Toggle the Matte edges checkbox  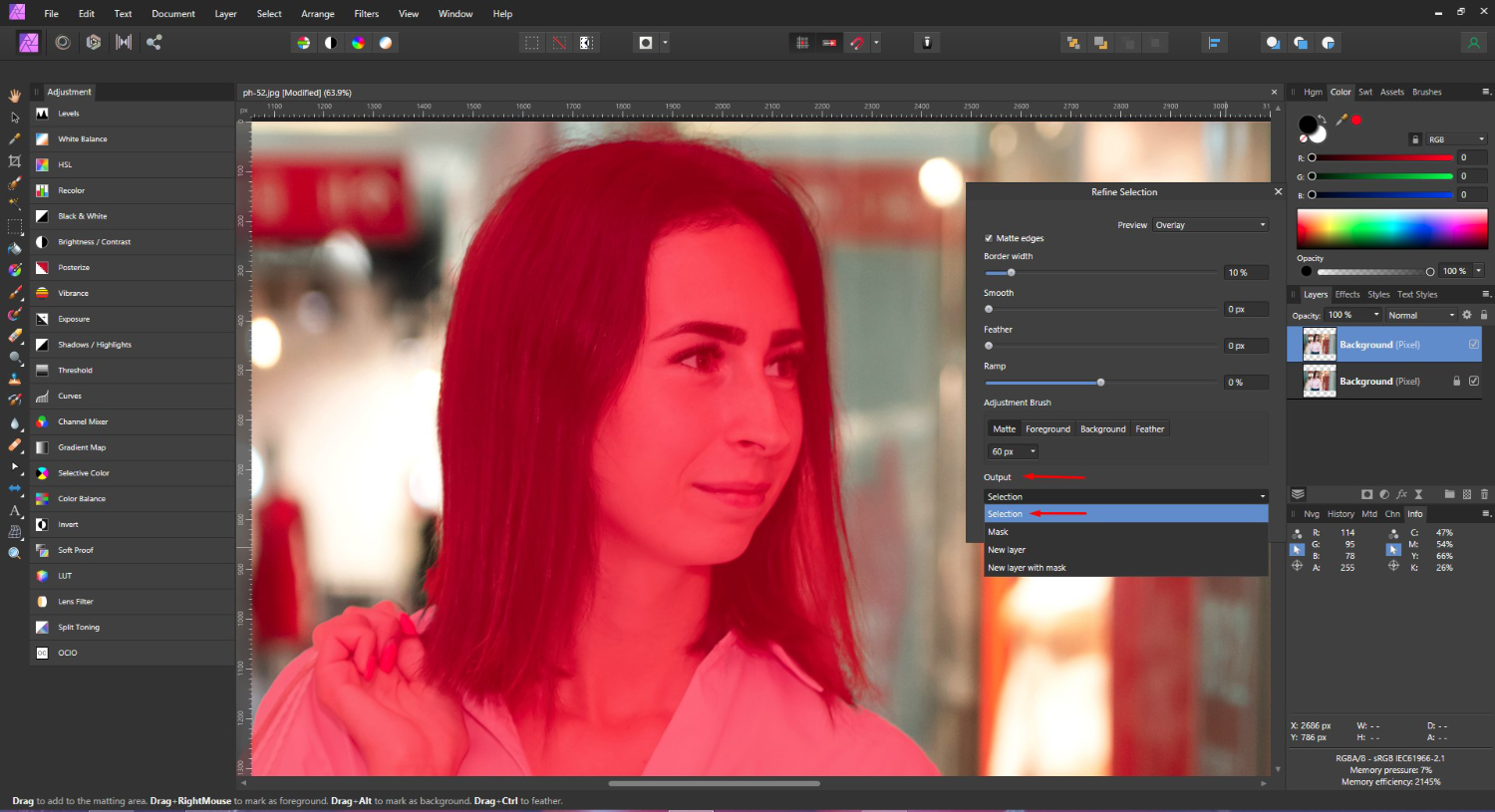(988, 238)
